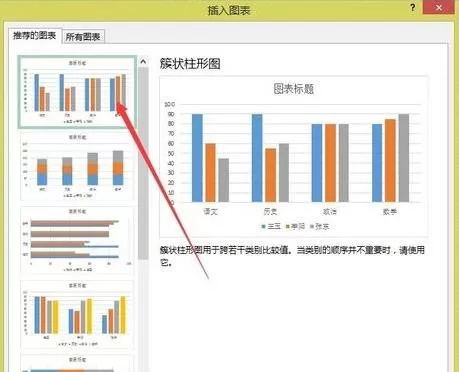Choose the clustered column chart thumbnail

pos(77,92)
